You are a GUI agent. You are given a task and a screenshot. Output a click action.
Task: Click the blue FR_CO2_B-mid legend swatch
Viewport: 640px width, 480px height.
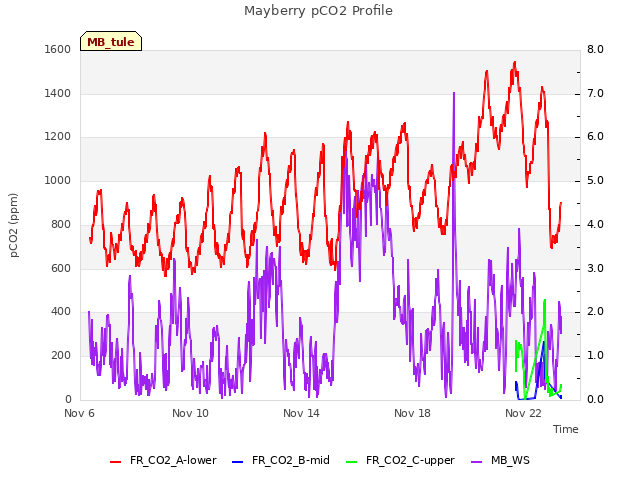[x=237, y=462]
